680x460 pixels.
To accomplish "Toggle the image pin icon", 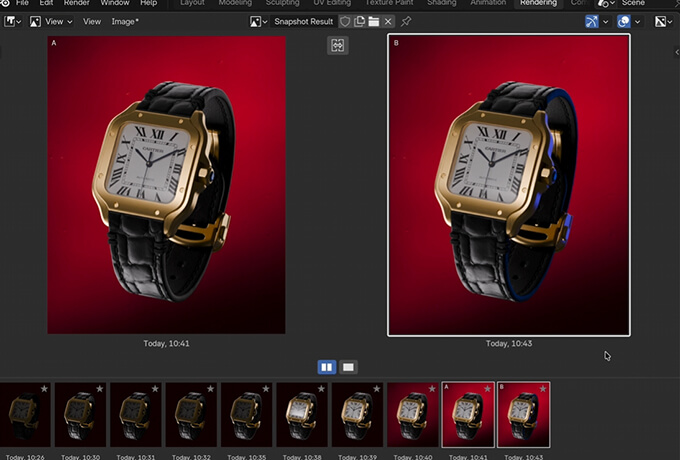I will [x=406, y=21].
